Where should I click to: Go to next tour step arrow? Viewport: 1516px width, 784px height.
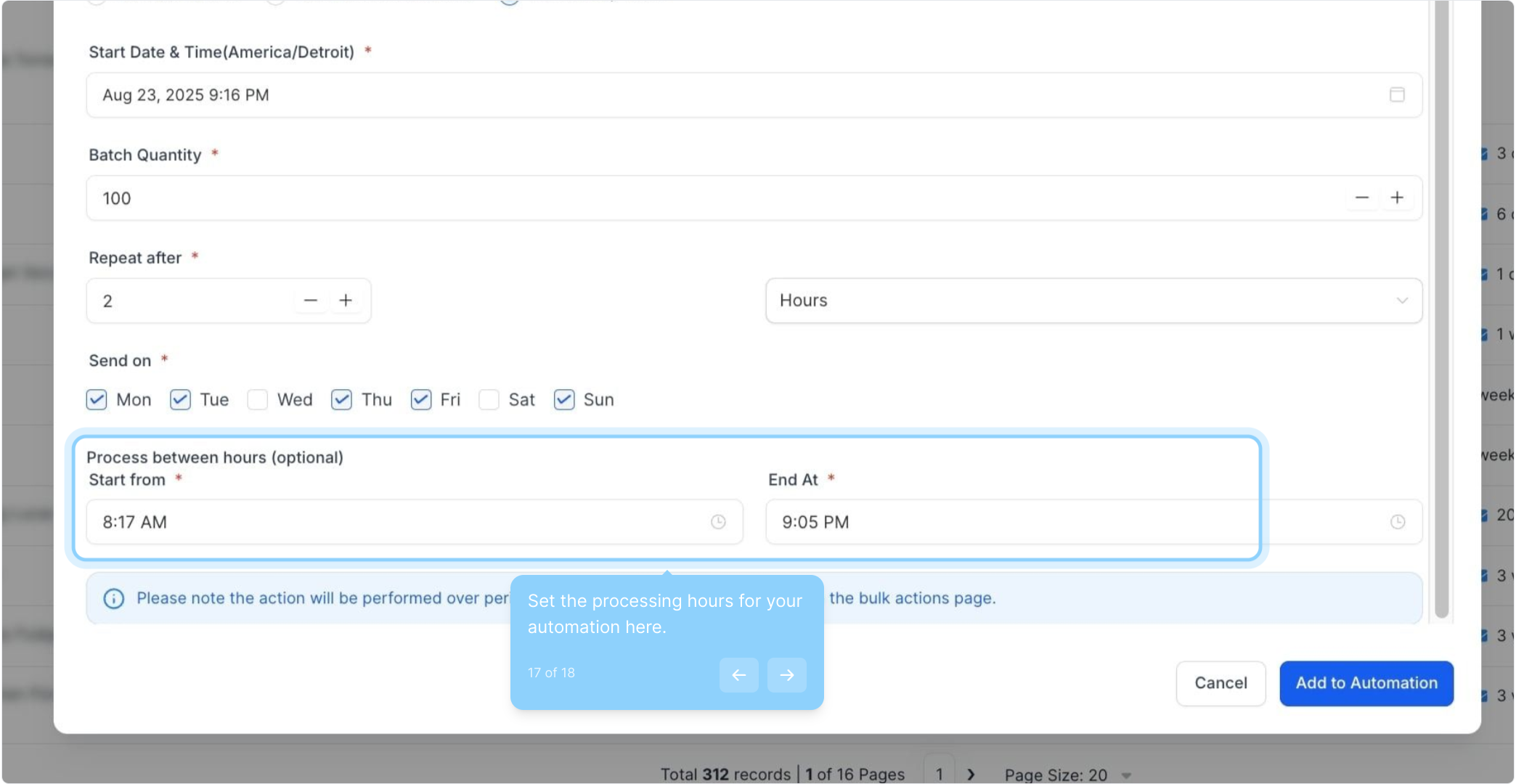click(x=787, y=675)
